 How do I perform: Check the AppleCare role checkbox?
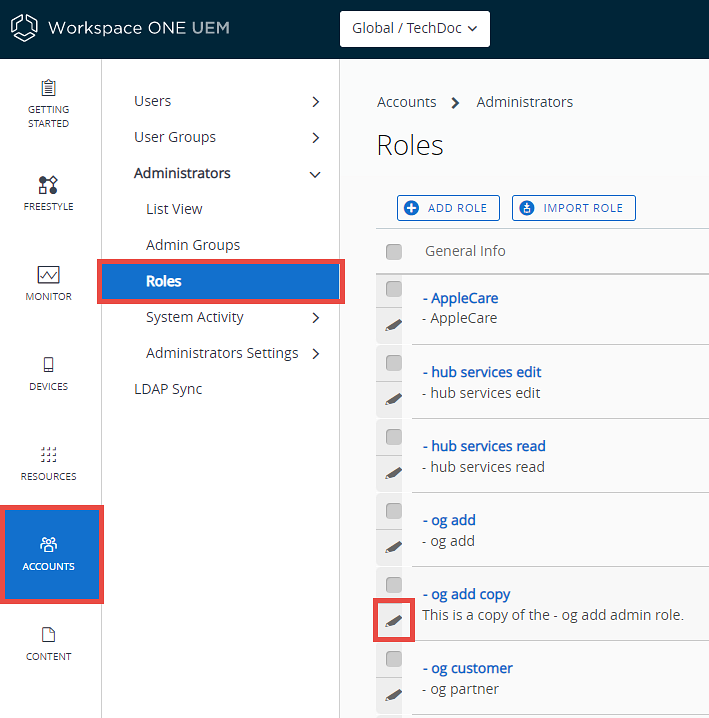[394, 289]
